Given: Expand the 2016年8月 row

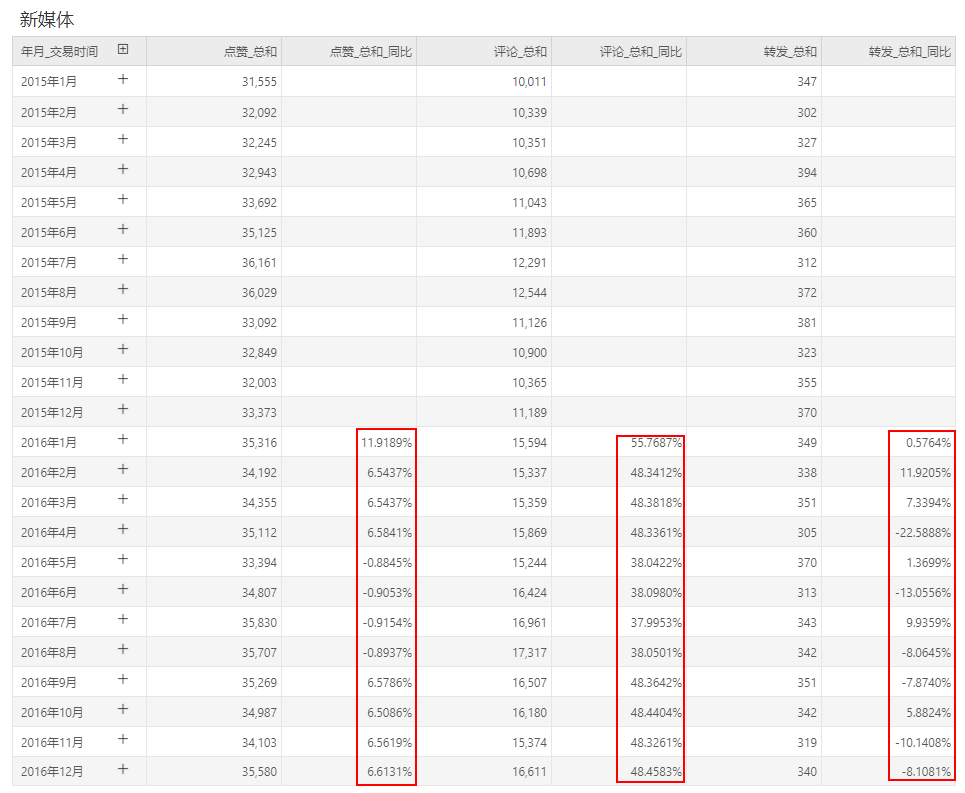Looking at the screenshot, I should tap(123, 649).
